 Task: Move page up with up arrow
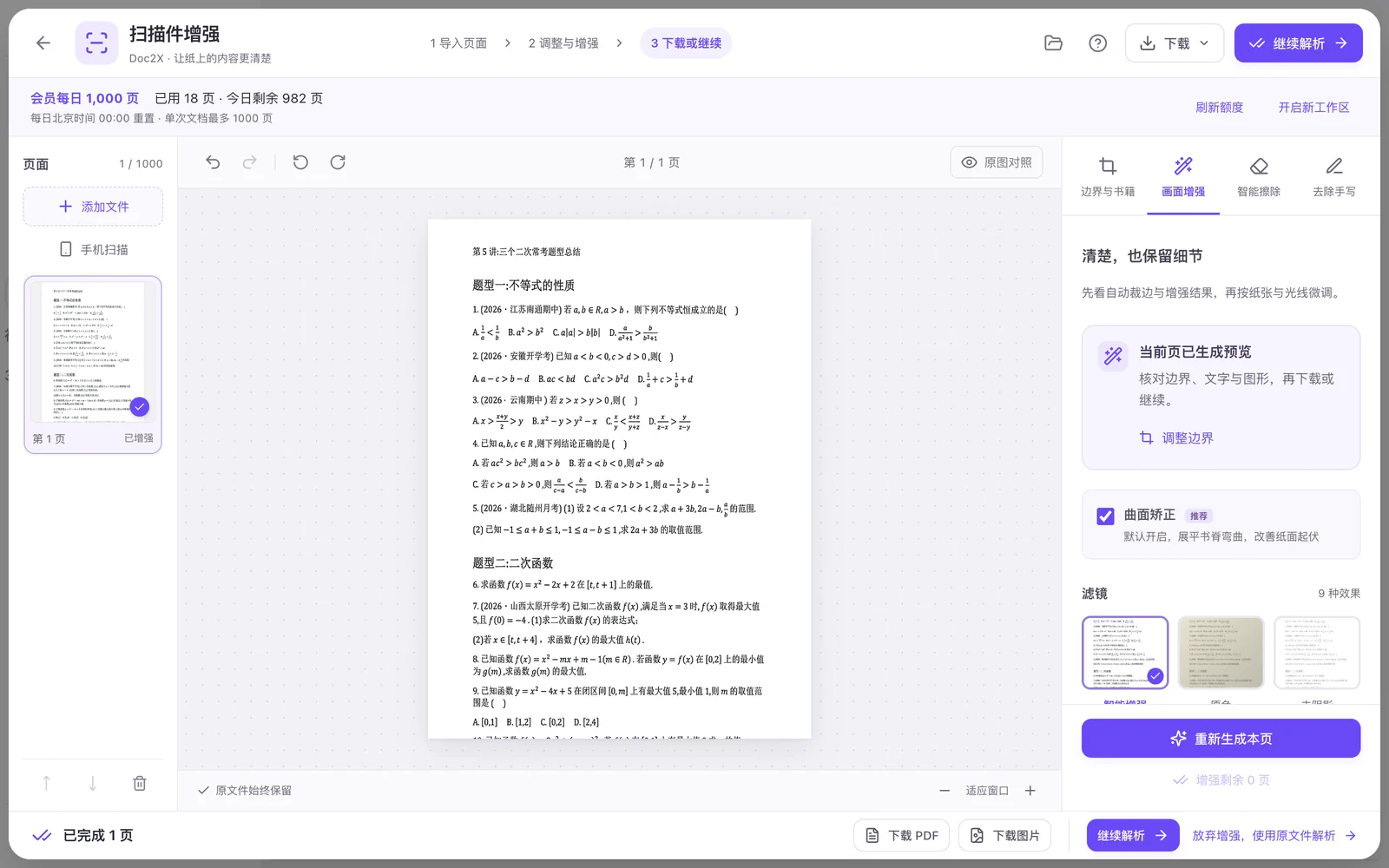(46, 784)
